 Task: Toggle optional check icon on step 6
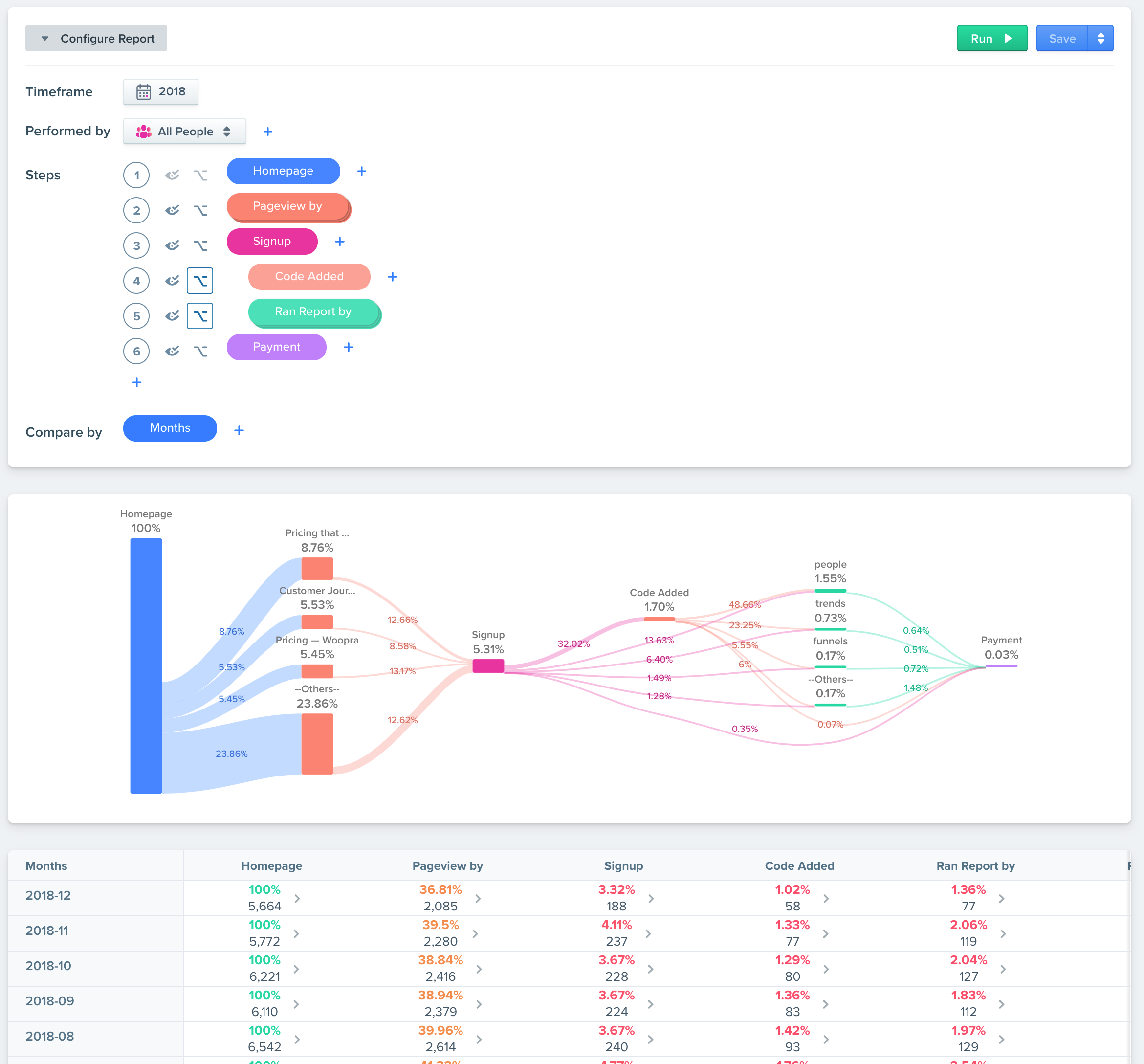pos(172,351)
